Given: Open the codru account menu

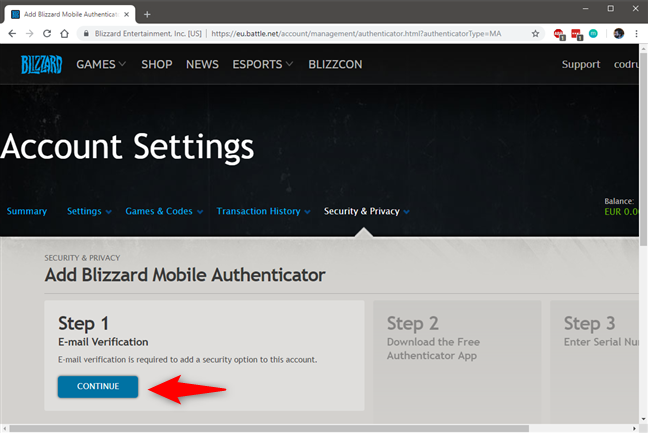Looking at the screenshot, I should [626, 64].
